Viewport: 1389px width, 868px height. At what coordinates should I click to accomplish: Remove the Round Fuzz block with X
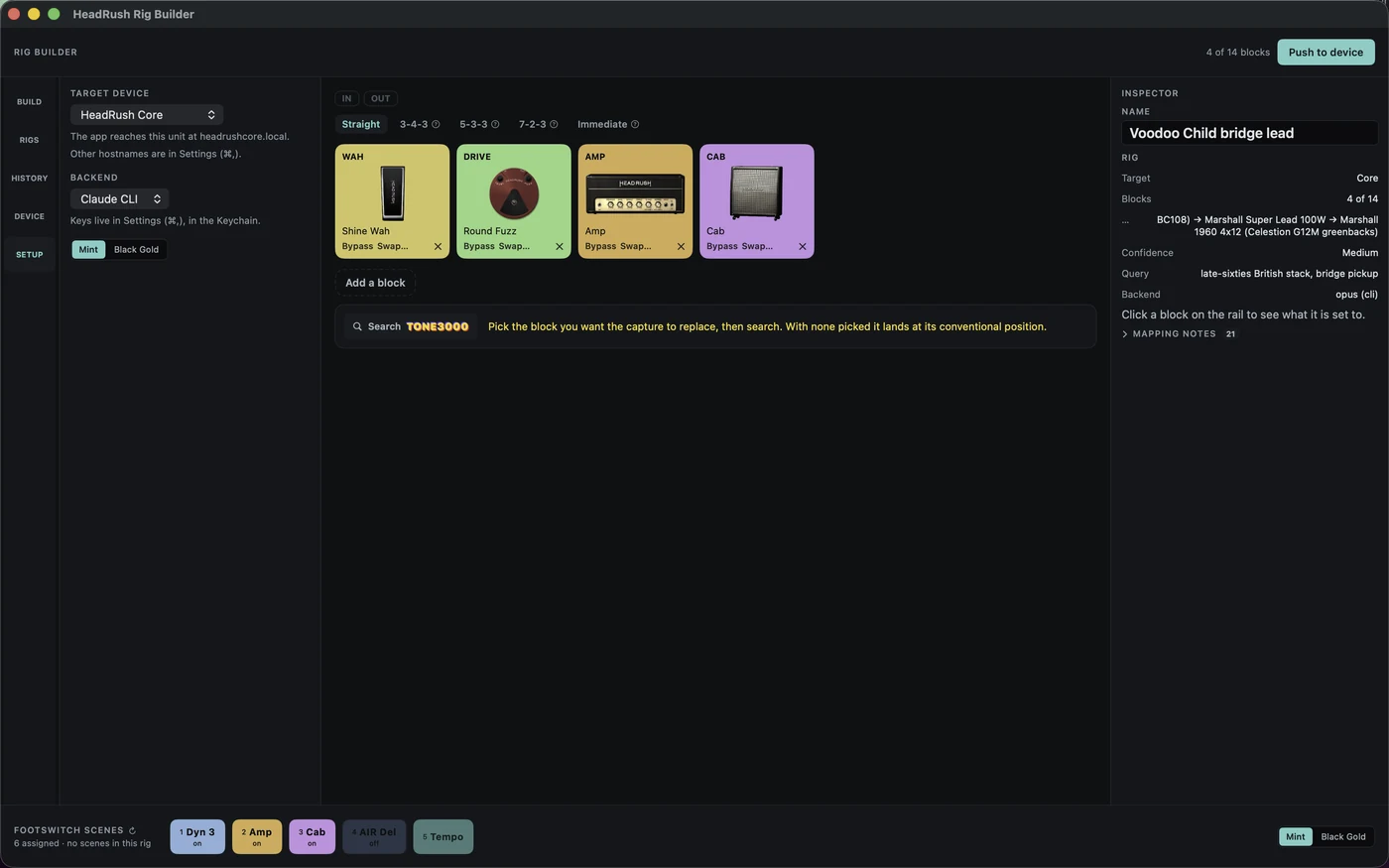pos(559,246)
